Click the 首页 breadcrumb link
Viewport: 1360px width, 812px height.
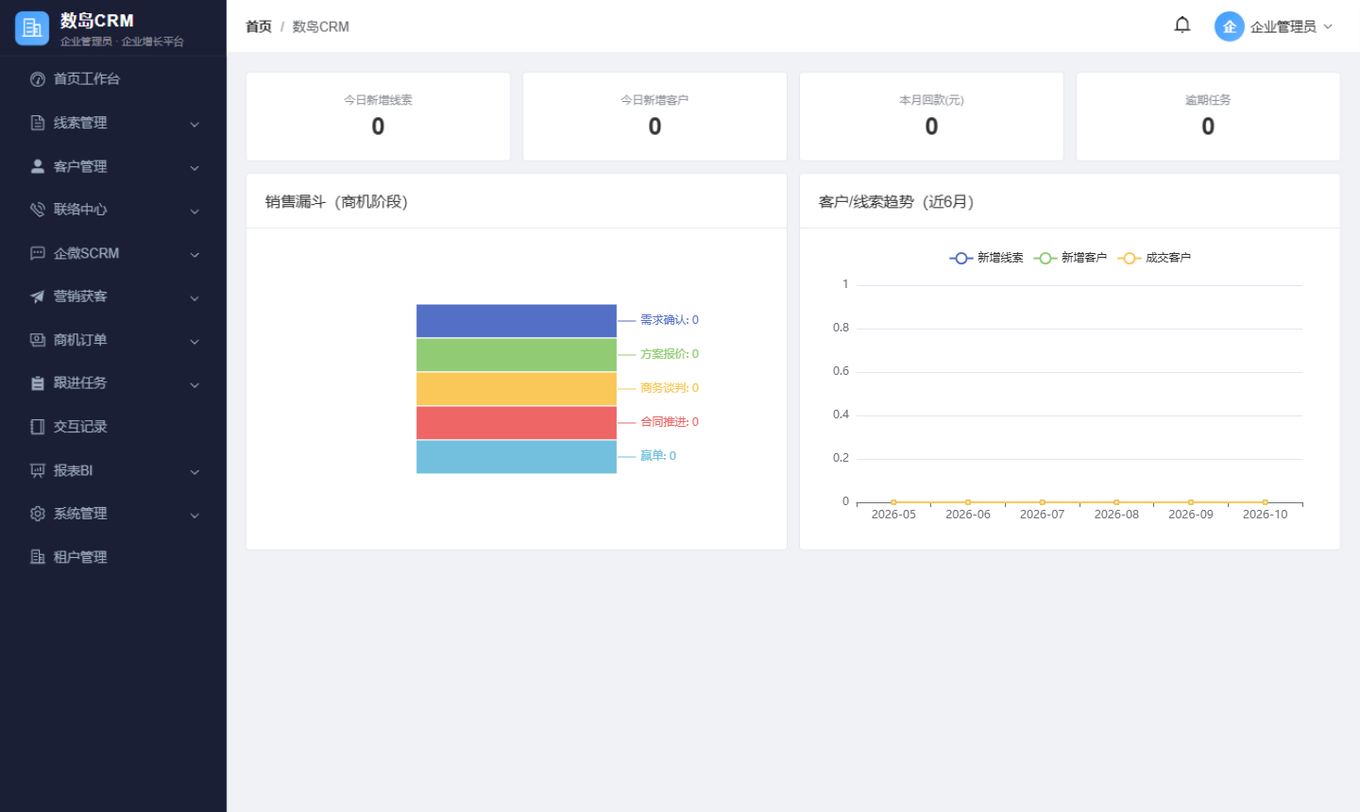[259, 26]
